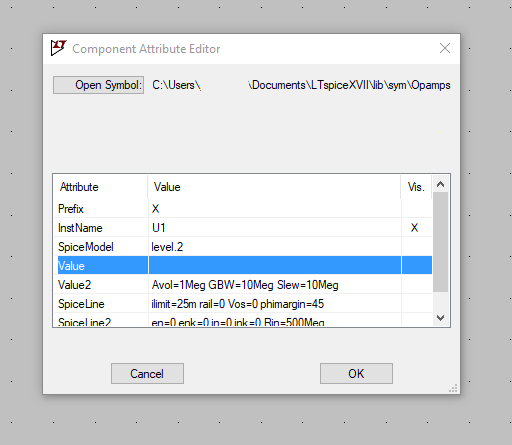Edit the Avol=1Meg GBW=10Meg value
This screenshot has height=445, width=512.
tap(275, 285)
